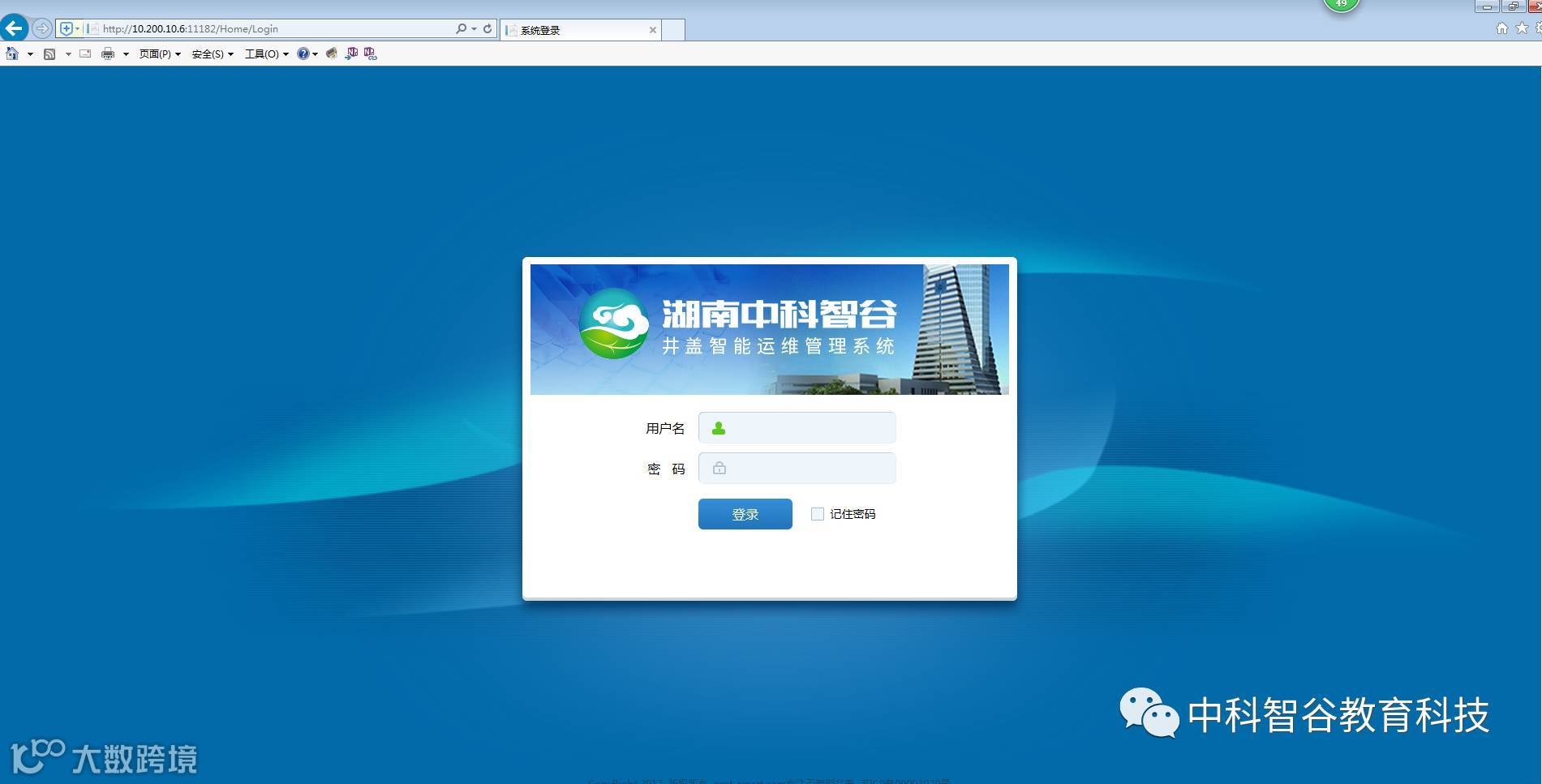Image resolution: width=1542 pixels, height=784 pixels.
Task: Click the RSS feeds icon
Action: pyautogui.click(x=49, y=54)
